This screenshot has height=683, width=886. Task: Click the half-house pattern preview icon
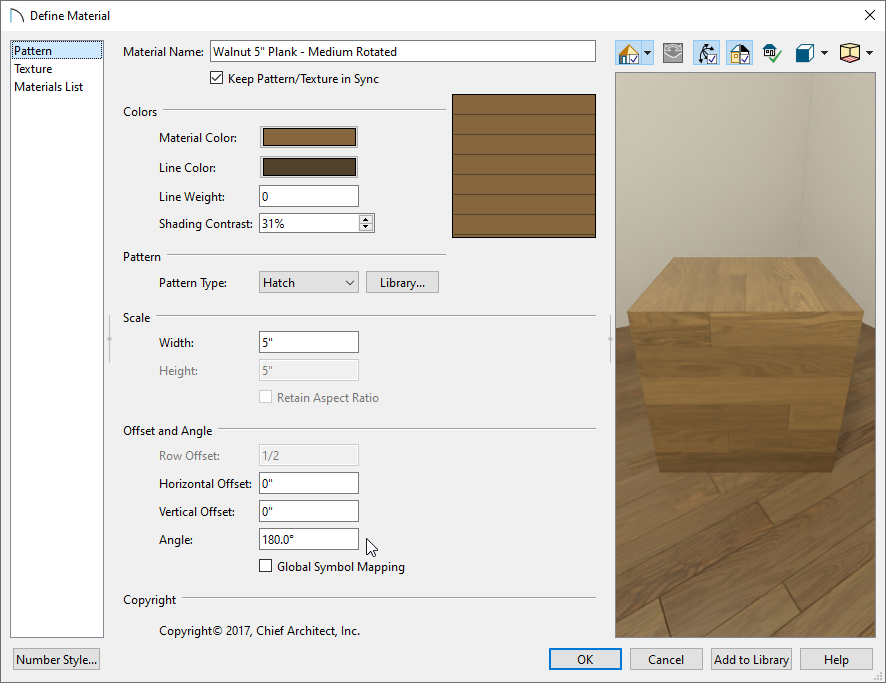click(739, 52)
